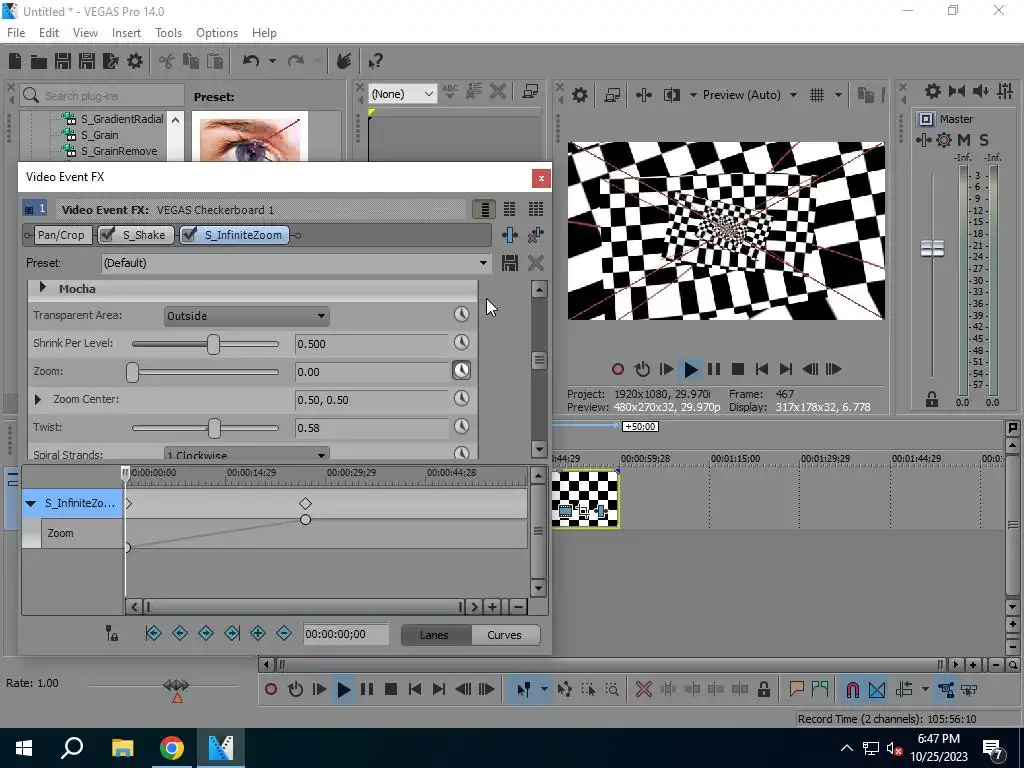Viewport: 1024px width, 768px height.
Task: Lock the Master fader channels padlock
Action: point(932,400)
